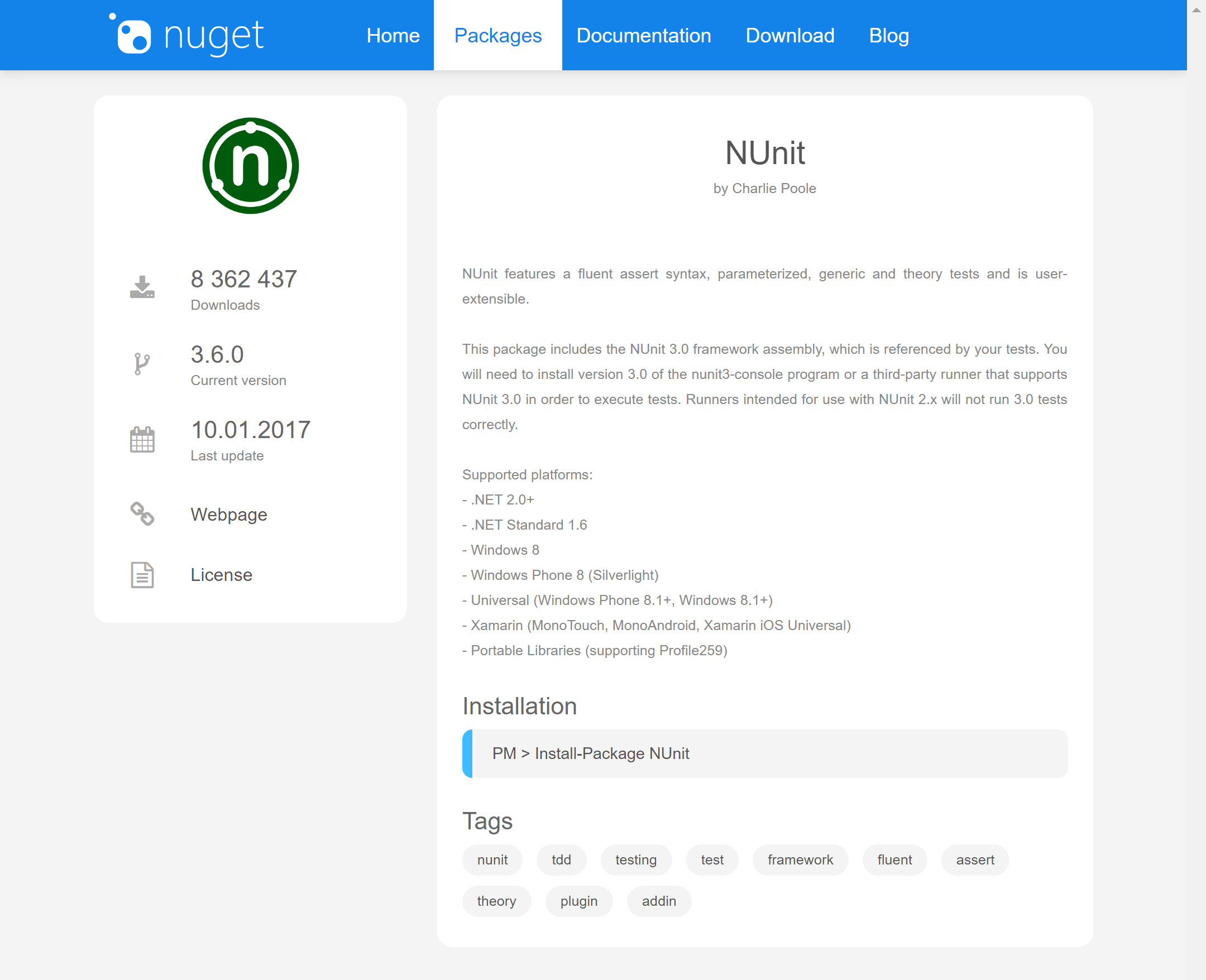Screen dimensions: 1206x980
Task: Click the calendar last update icon
Action: pos(142,439)
